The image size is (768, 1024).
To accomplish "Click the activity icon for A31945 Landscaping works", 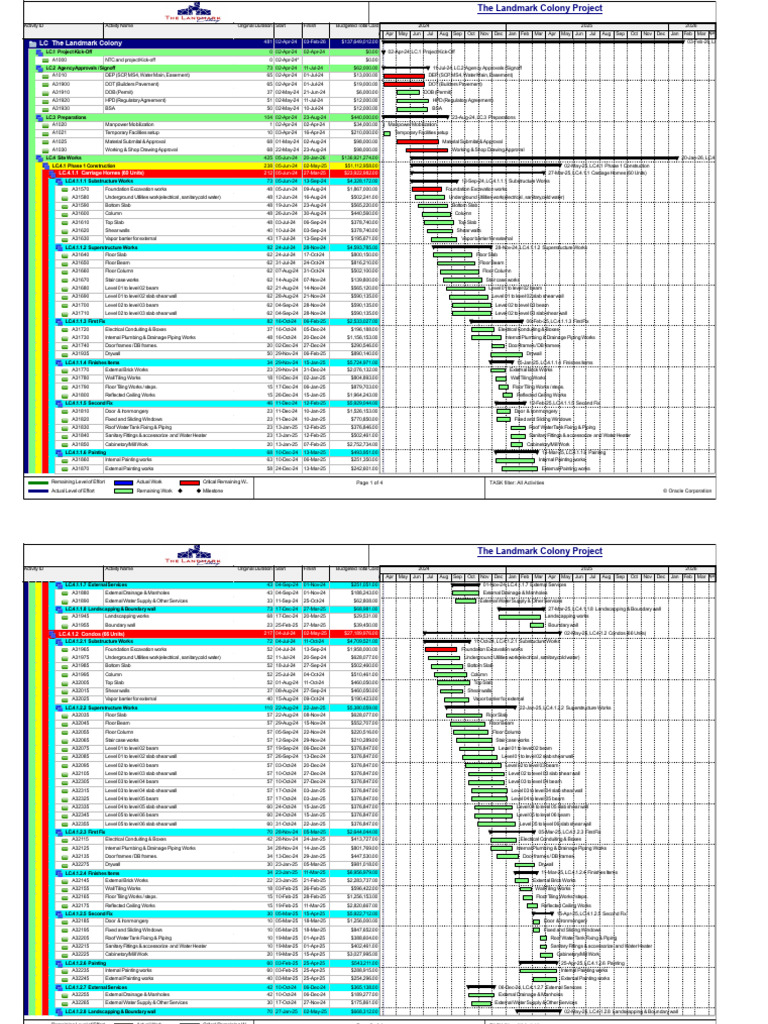I will point(65,616).
